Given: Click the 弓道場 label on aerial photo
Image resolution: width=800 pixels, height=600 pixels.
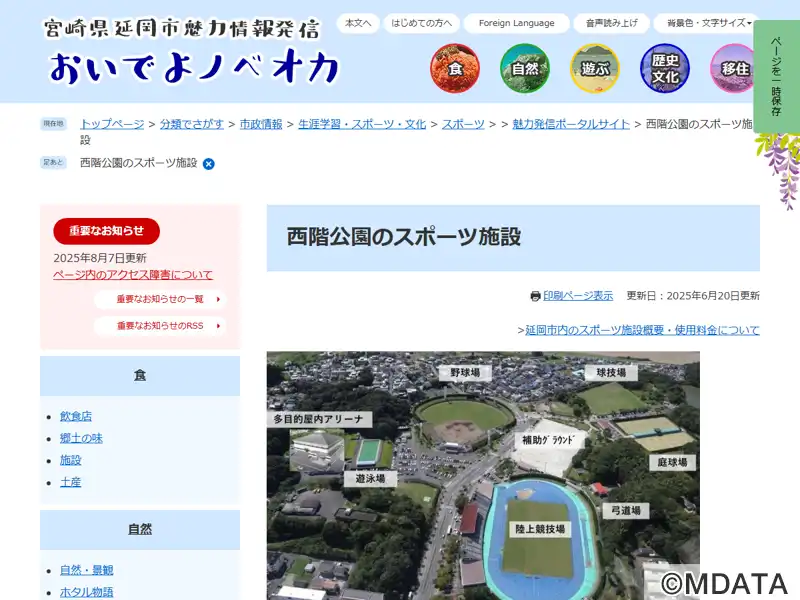Looking at the screenshot, I should click(x=626, y=511).
